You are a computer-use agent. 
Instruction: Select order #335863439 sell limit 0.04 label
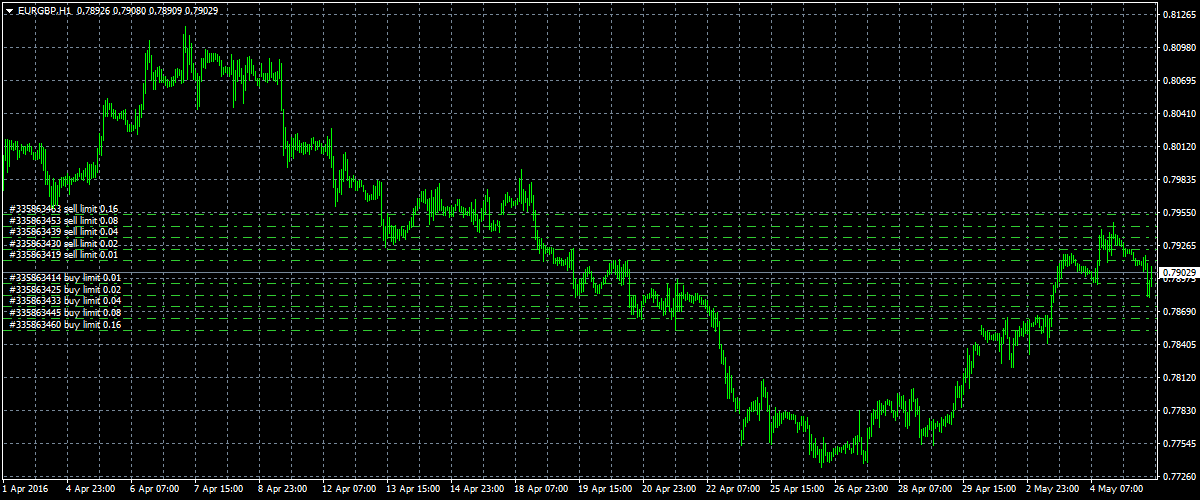coord(65,231)
